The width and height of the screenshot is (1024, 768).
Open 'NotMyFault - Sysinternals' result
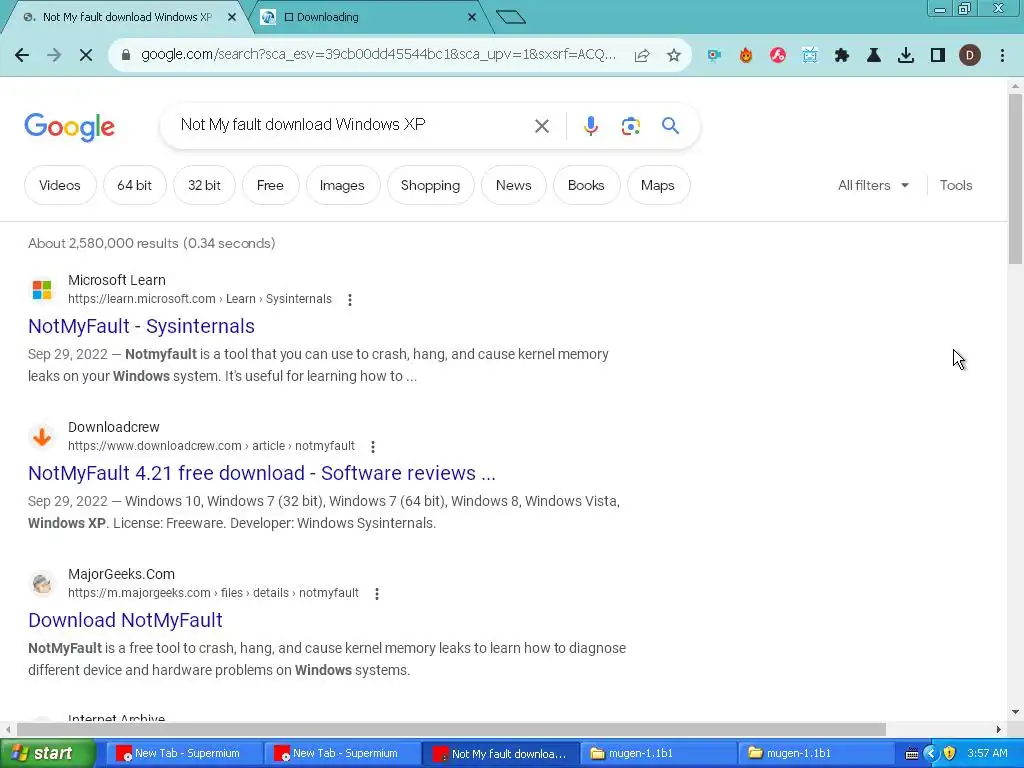pos(141,326)
